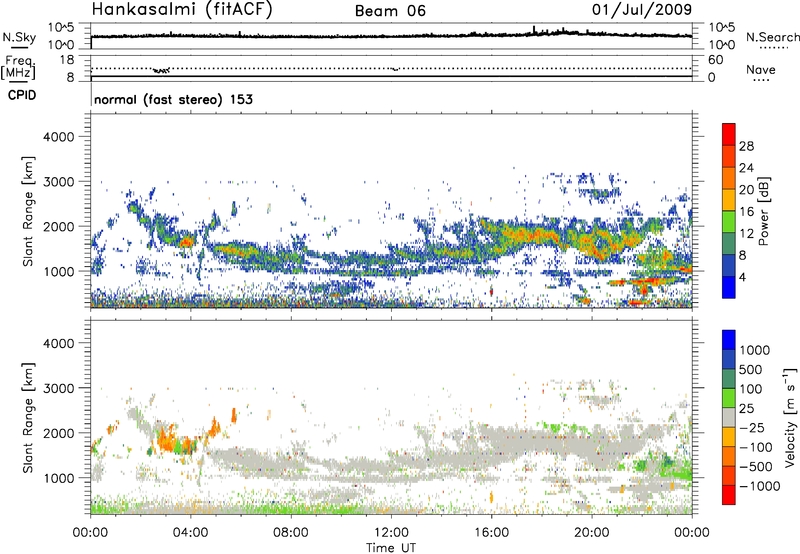The width and height of the screenshot is (800, 554).
Task: Click the '24' power colorbar label
Action: (x=746, y=168)
